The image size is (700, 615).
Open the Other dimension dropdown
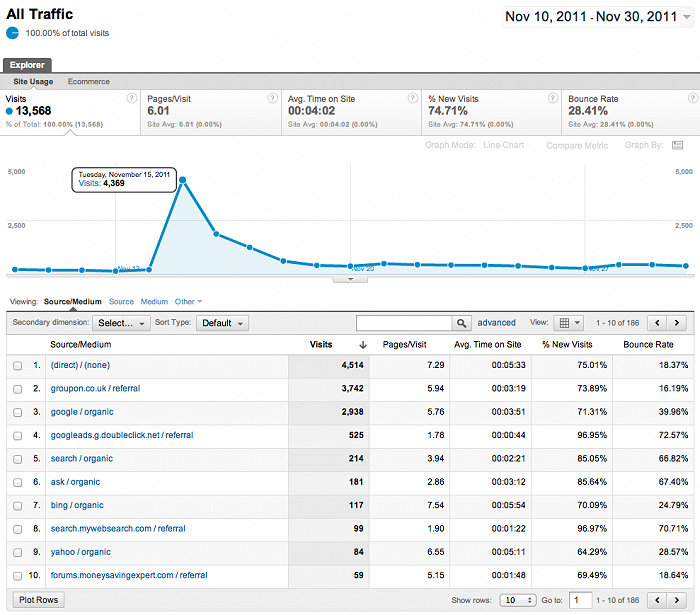coord(188,302)
